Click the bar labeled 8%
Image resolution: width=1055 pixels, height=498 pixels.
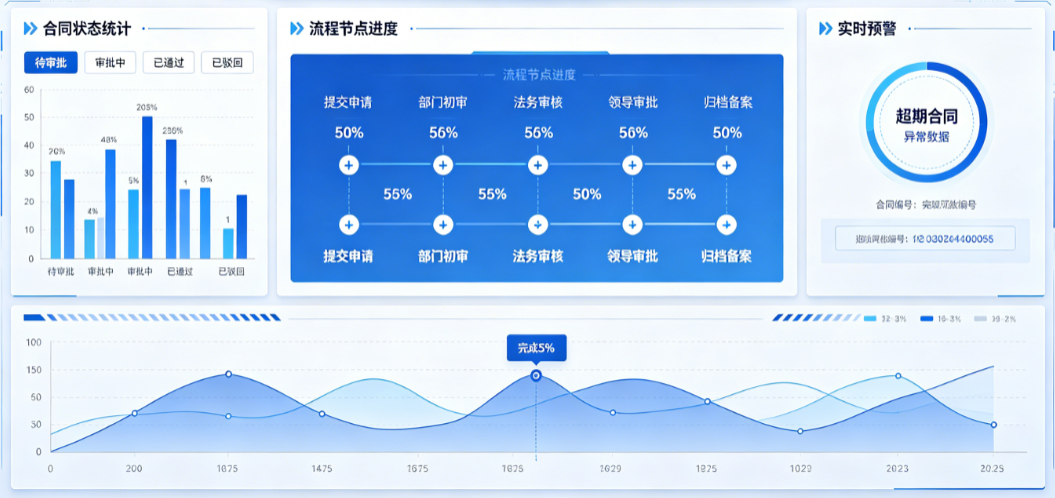(x=205, y=223)
